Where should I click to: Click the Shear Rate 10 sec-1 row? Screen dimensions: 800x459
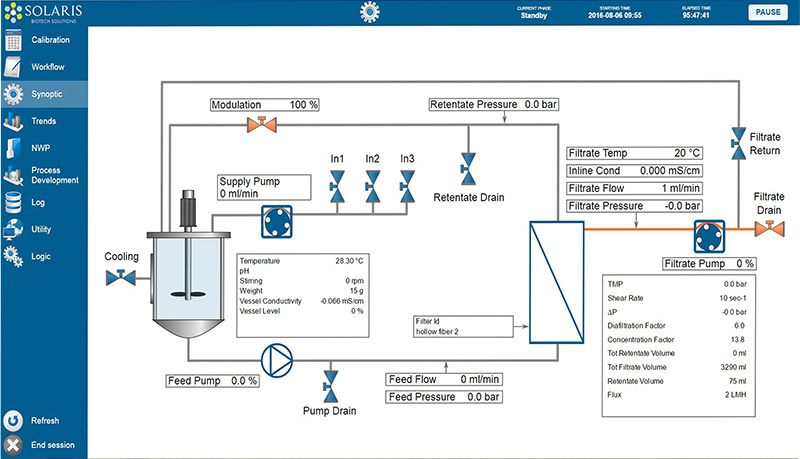677,298
